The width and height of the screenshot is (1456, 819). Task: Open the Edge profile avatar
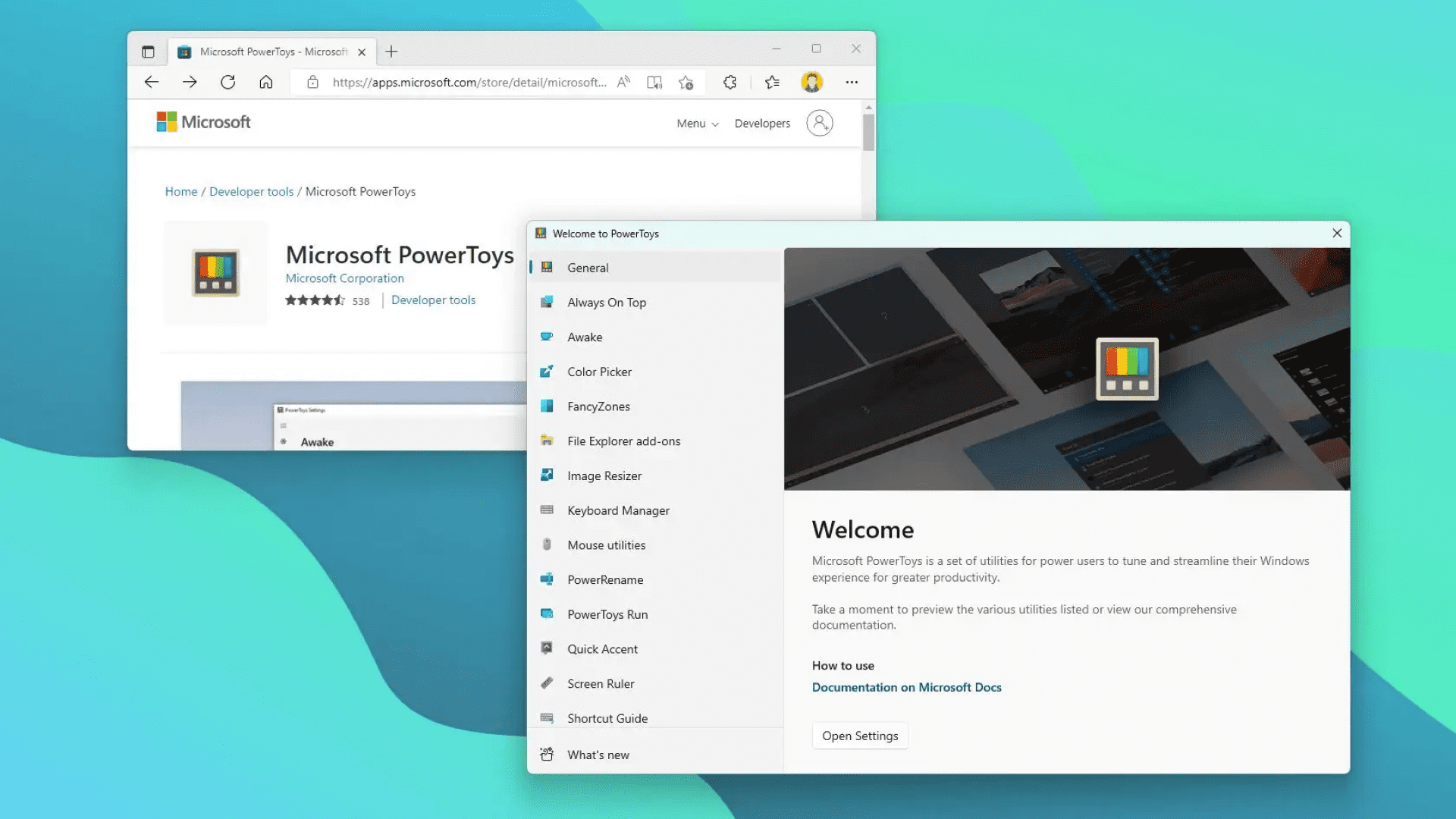(812, 82)
